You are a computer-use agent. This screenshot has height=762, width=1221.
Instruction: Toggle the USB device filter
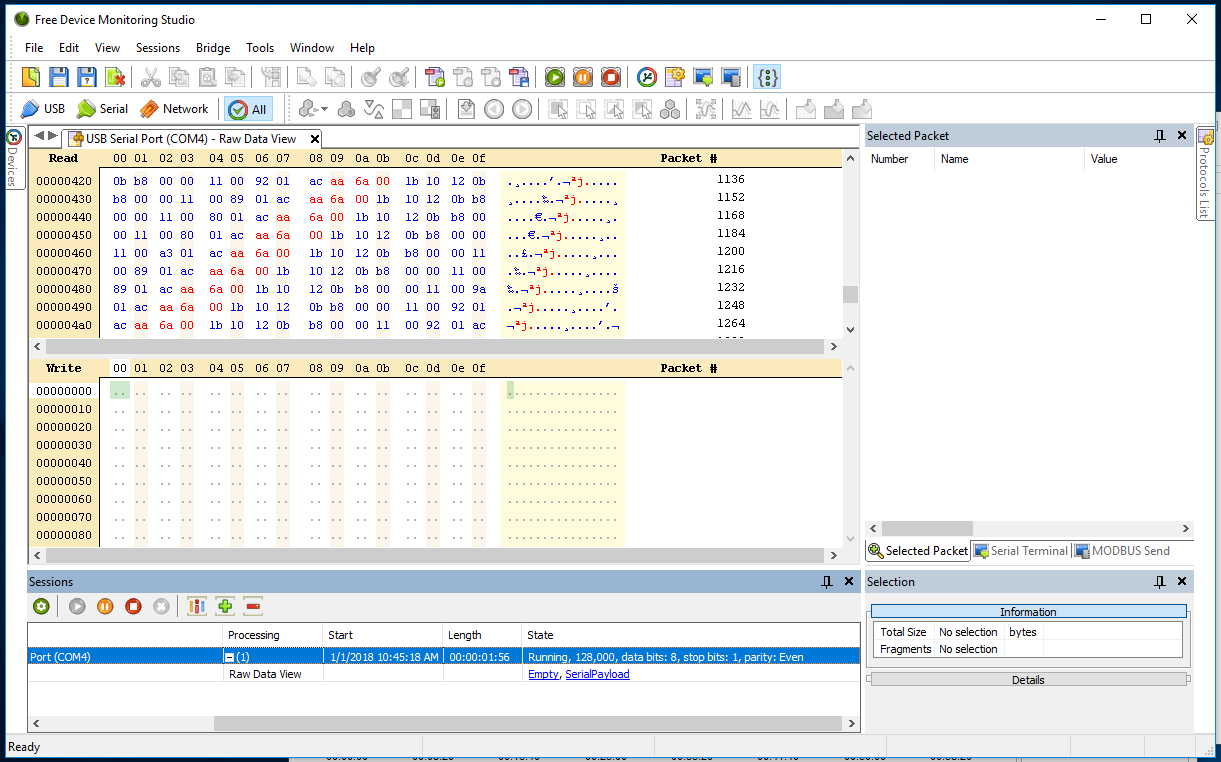[x=43, y=109]
